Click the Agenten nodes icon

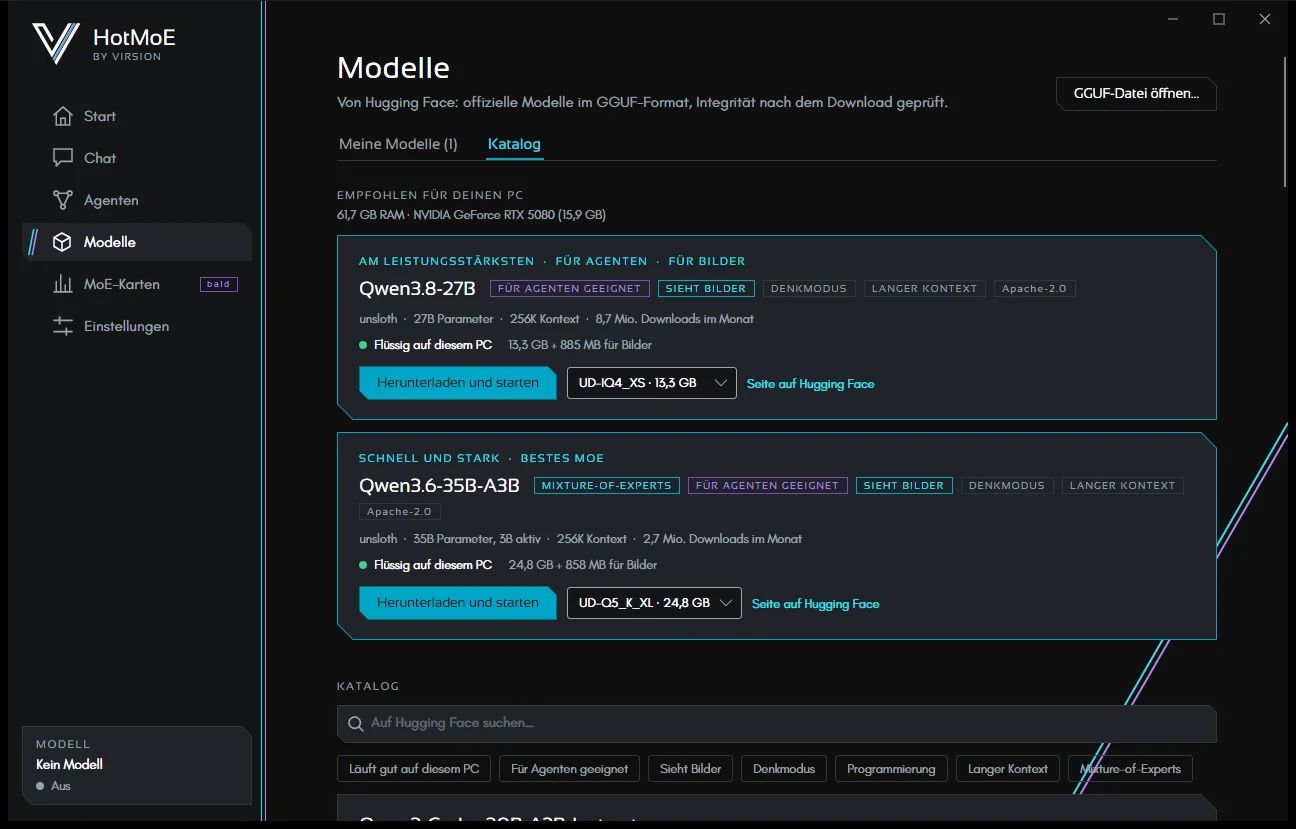coord(63,200)
